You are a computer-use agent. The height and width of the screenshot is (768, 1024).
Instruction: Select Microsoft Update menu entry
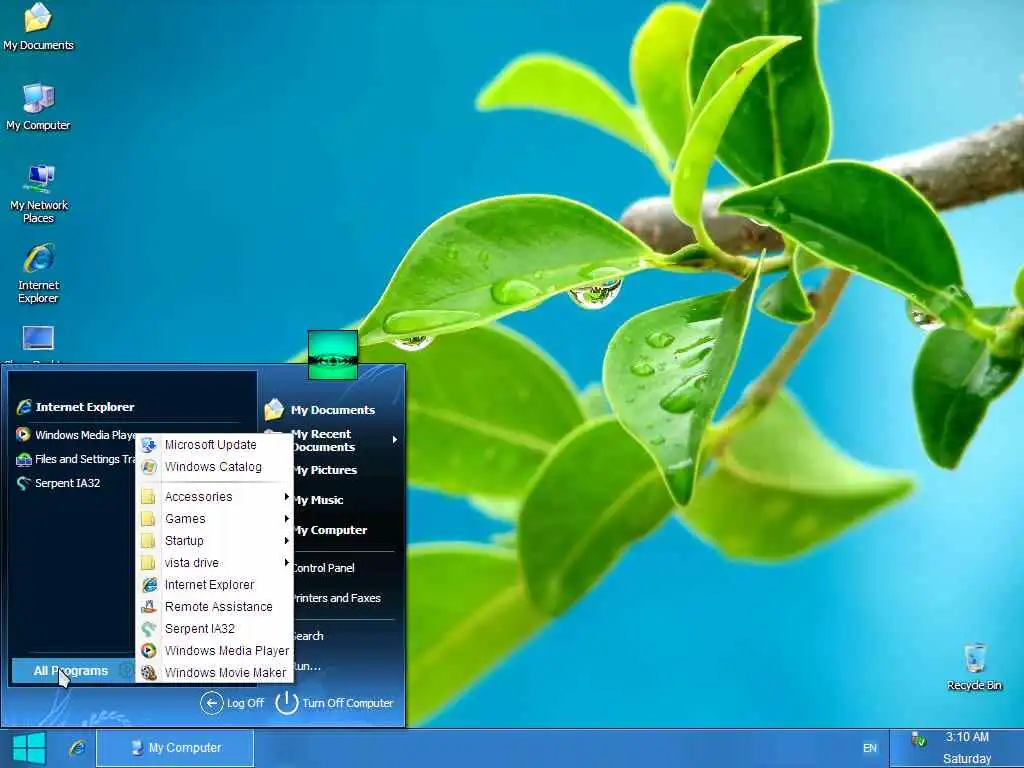[214, 445]
